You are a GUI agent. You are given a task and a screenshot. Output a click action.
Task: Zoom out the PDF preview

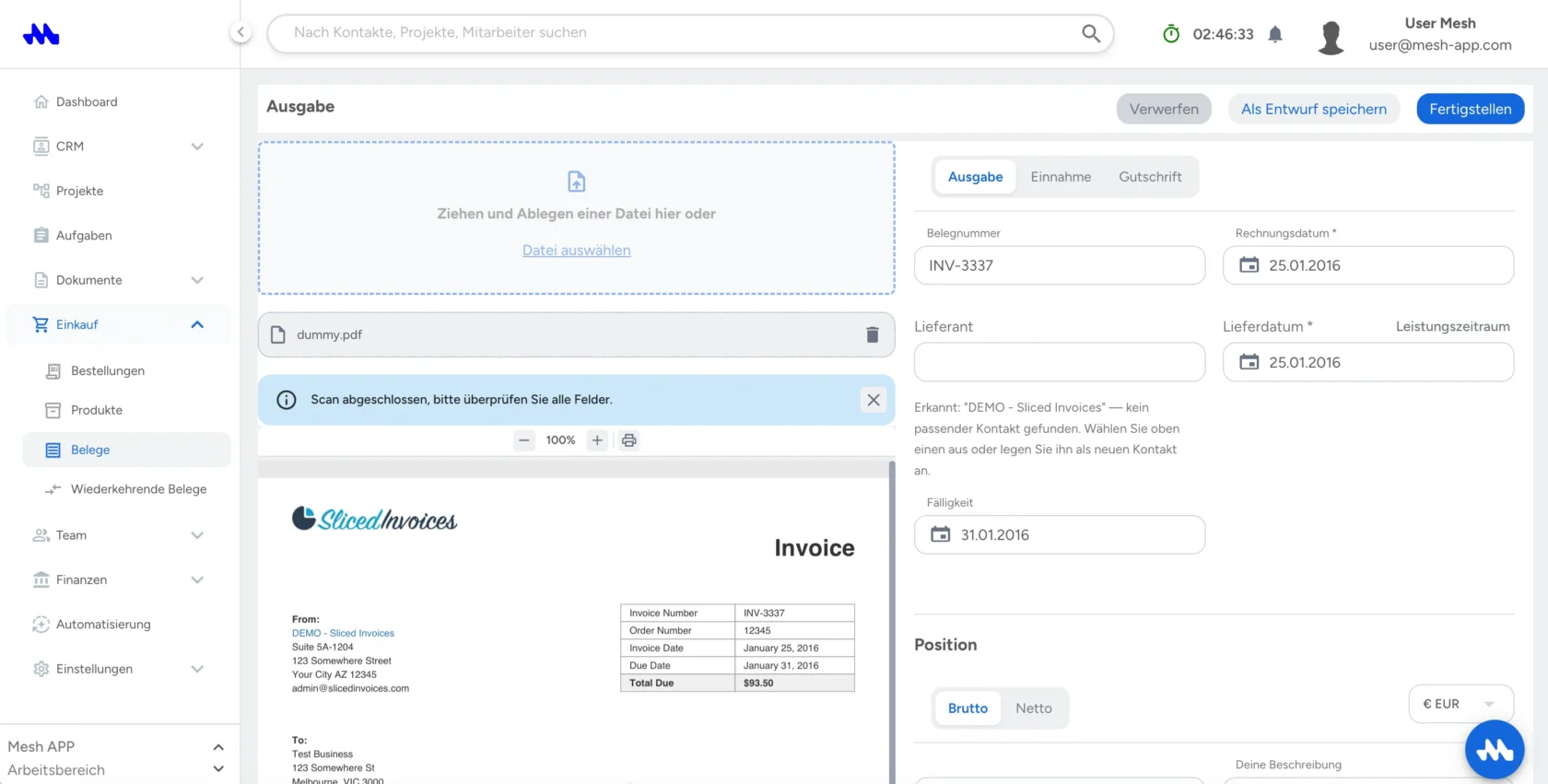coord(524,440)
